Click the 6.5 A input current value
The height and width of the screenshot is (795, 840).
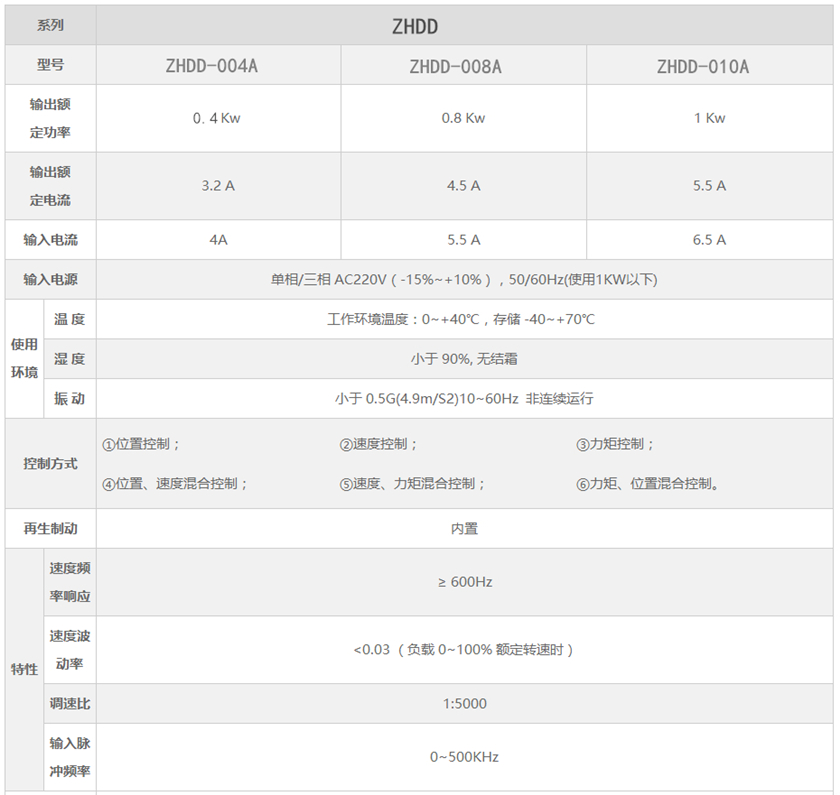click(x=709, y=240)
